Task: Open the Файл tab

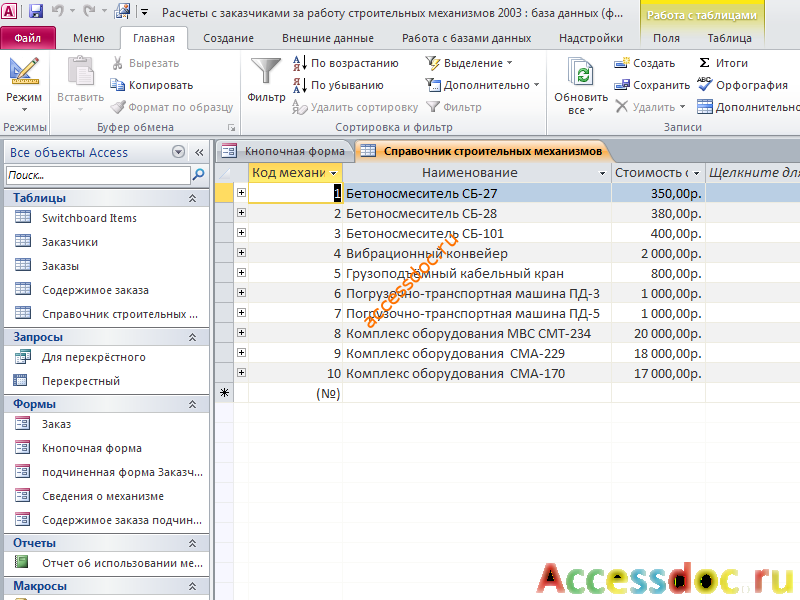Action: (x=28, y=38)
